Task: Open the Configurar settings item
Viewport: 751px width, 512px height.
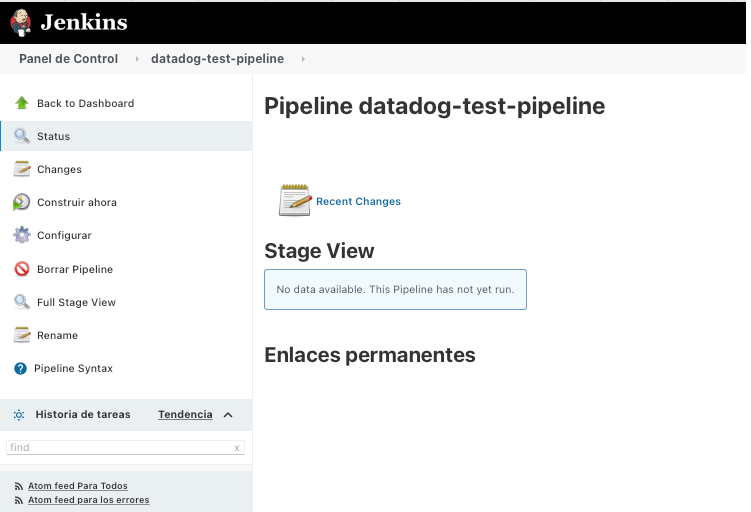Action: coord(64,236)
